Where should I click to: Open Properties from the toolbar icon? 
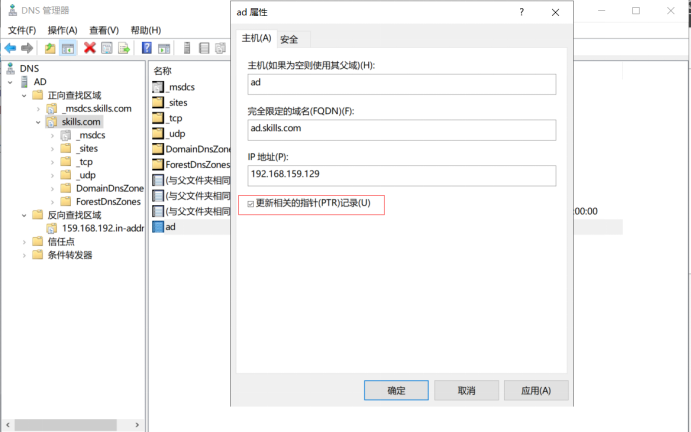pyautogui.click(x=107, y=48)
